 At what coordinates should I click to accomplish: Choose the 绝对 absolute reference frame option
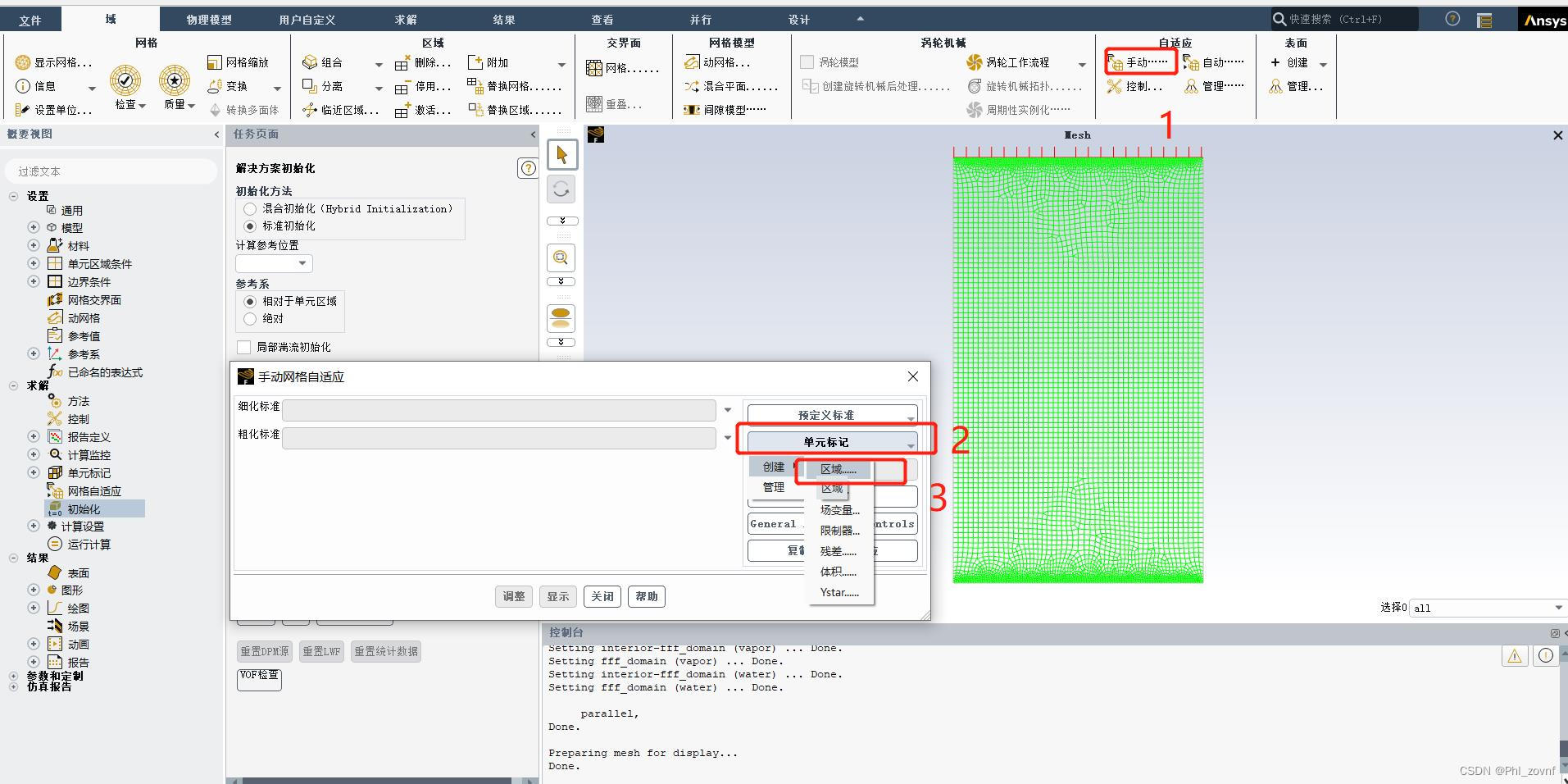pyautogui.click(x=250, y=318)
